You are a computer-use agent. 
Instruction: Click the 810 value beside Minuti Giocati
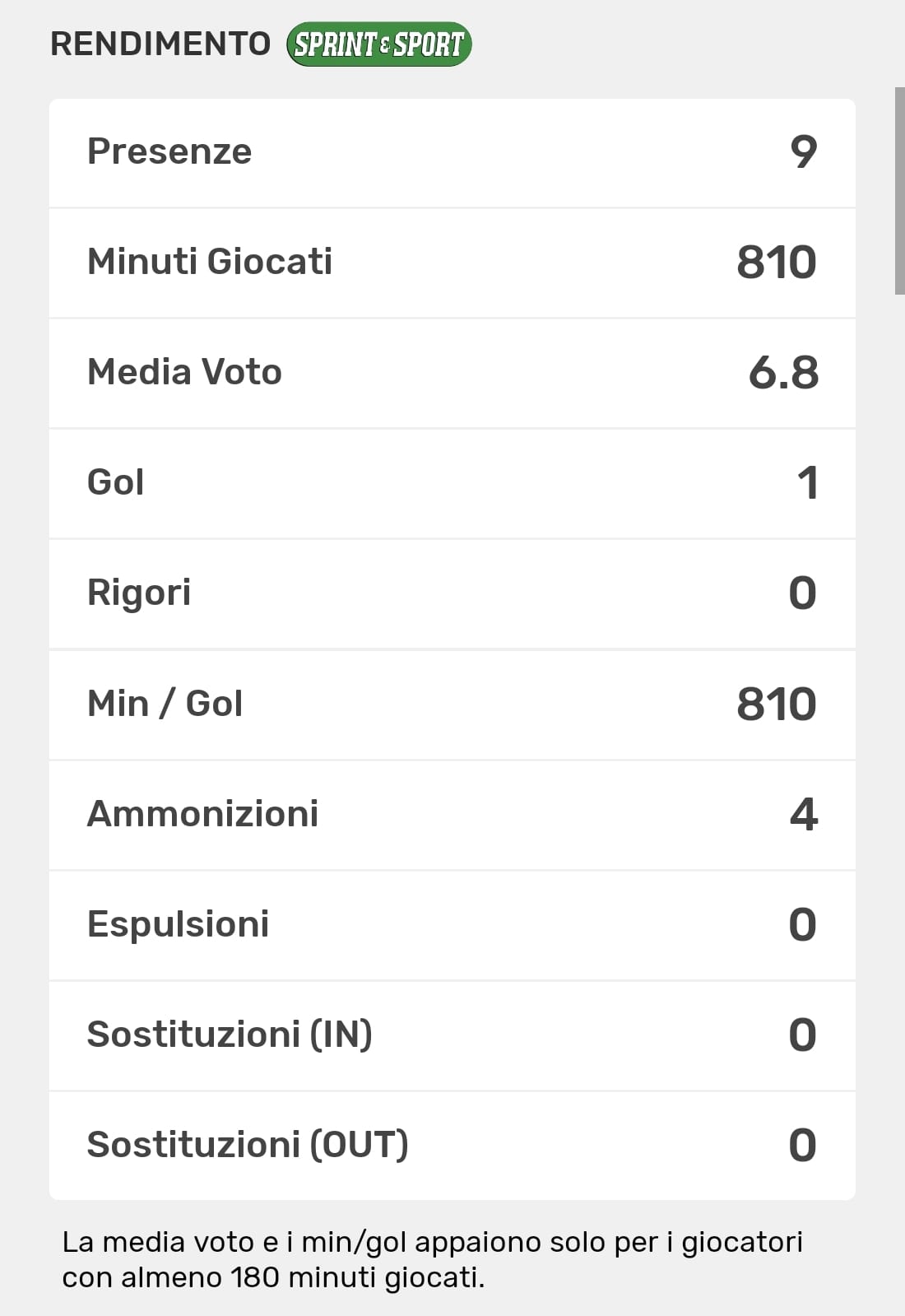pyautogui.click(x=776, y=263)
